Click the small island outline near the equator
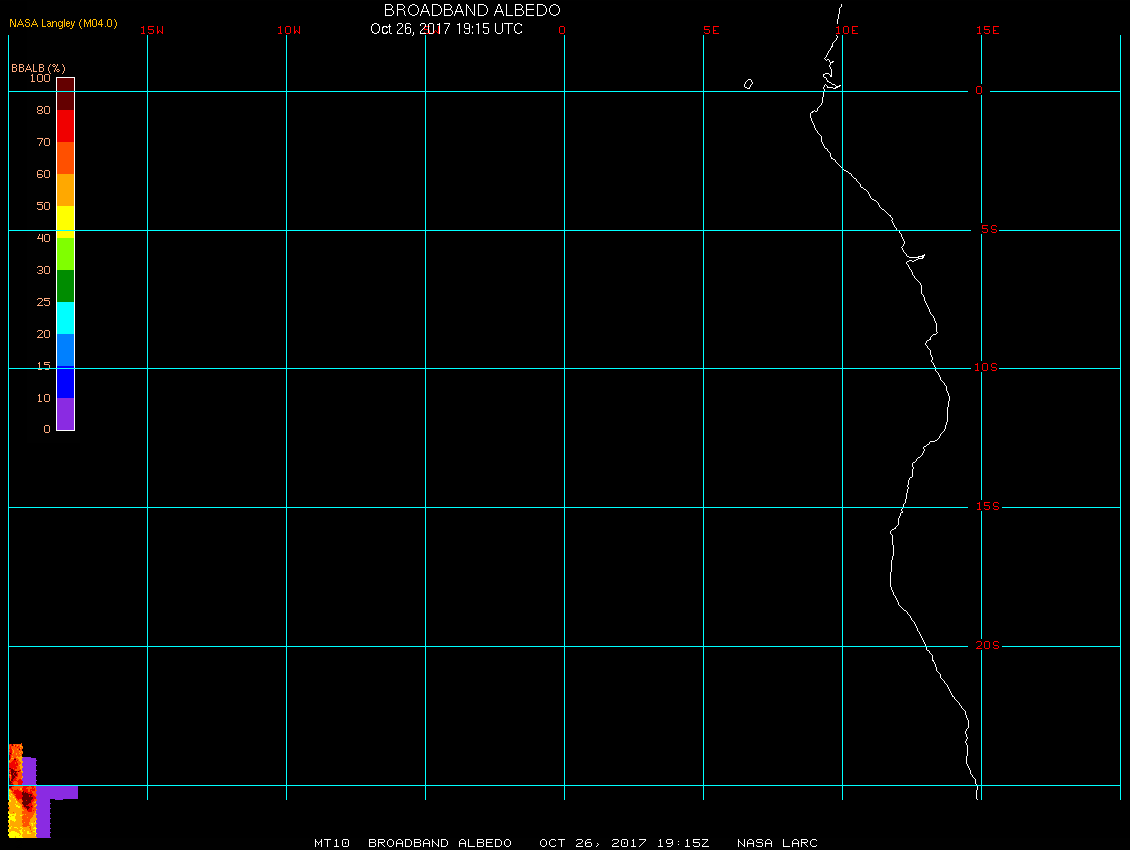The width and height of the screenshot is (1130, 850). (749, 84)
